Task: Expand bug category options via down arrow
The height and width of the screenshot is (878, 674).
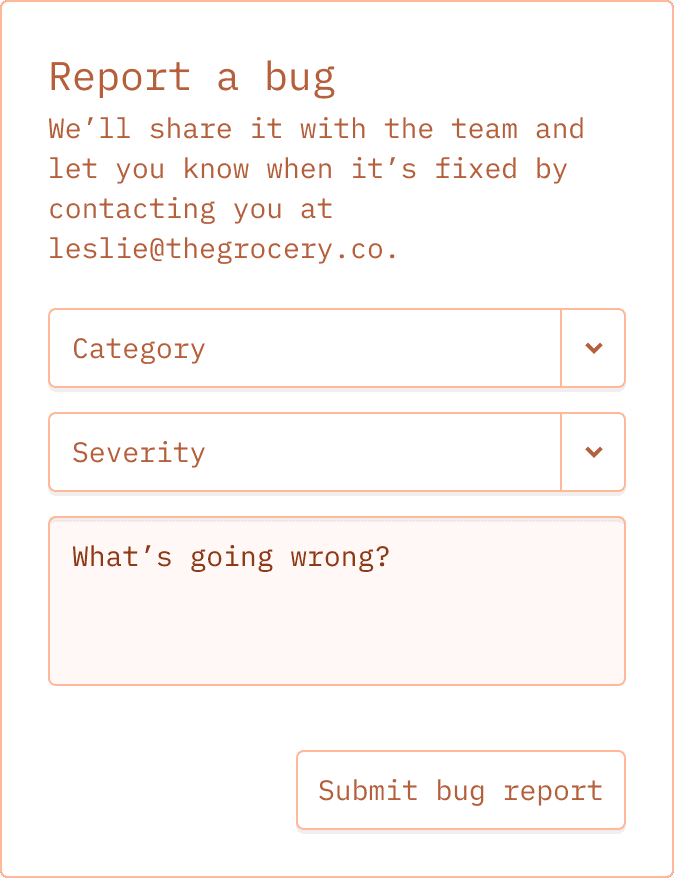Action: [593, 348]
